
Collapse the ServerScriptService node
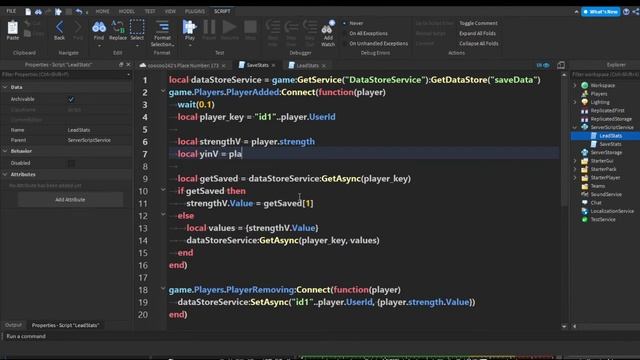click(x=575, y=127)
